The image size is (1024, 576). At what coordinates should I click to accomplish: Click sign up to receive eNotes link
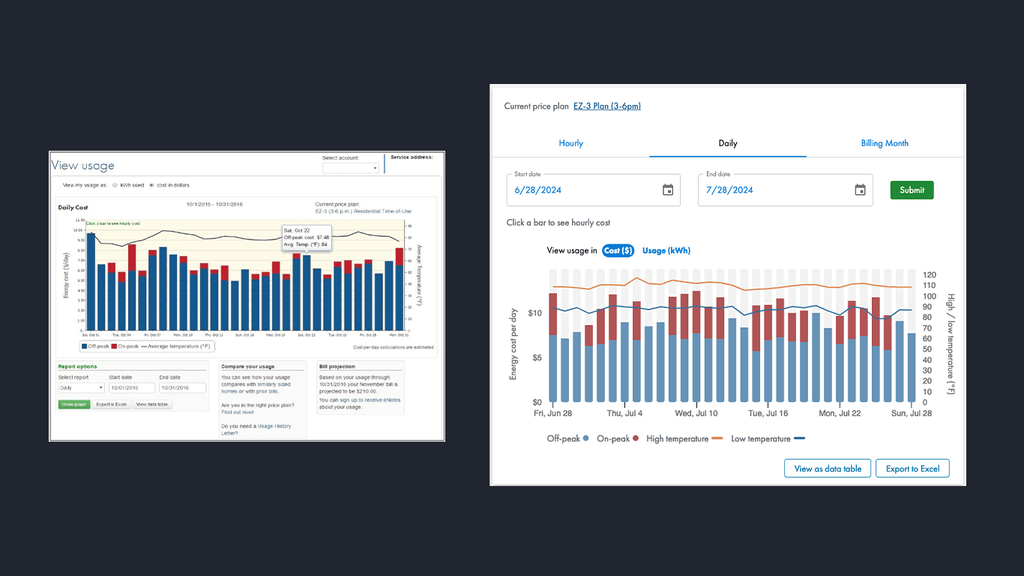(370, 400)
